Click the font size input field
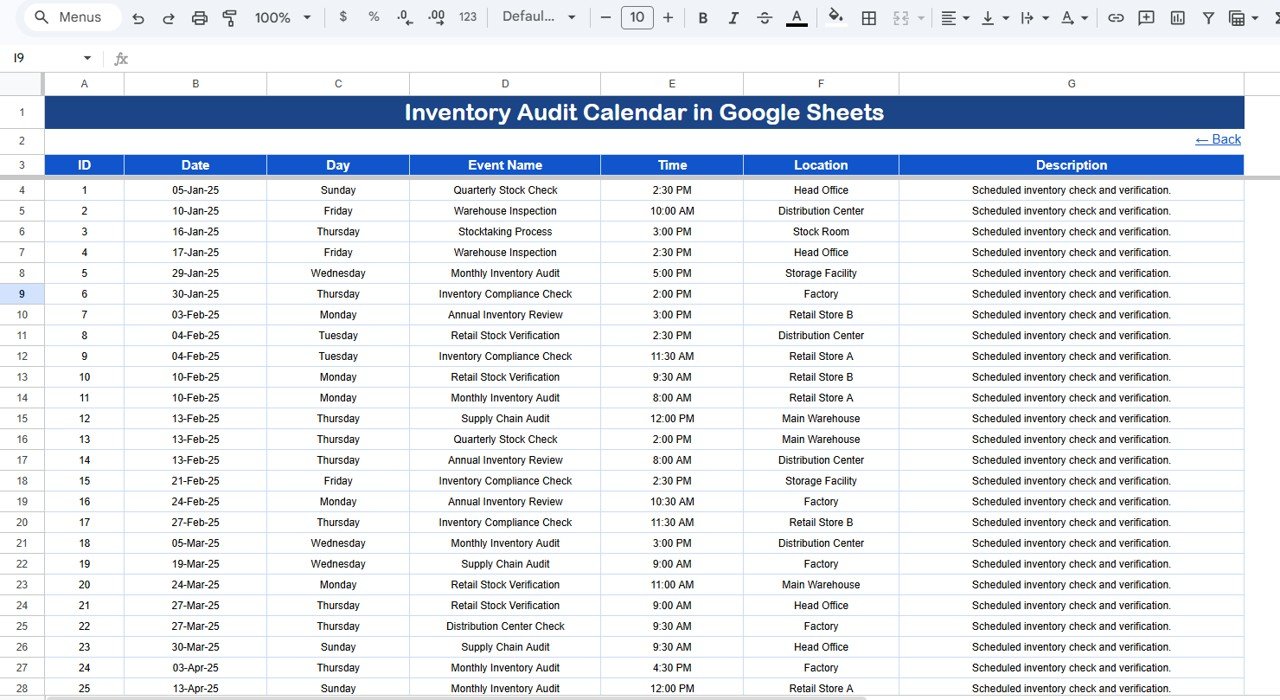 [x=637, y=18]
